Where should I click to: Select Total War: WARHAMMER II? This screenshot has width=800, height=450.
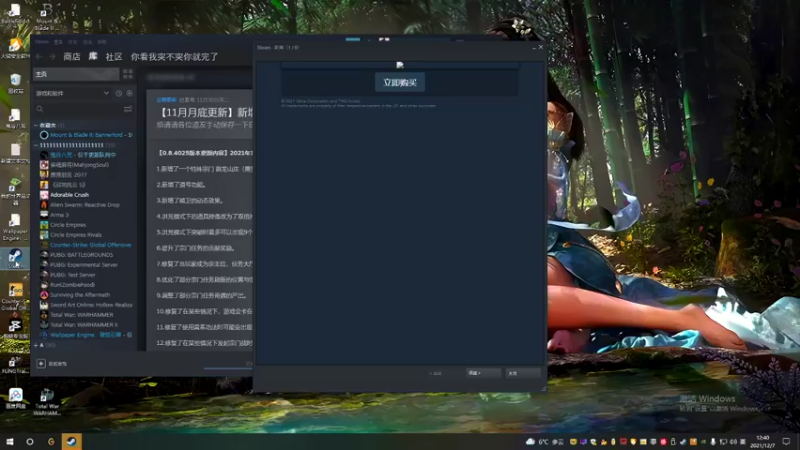[84, 324]
